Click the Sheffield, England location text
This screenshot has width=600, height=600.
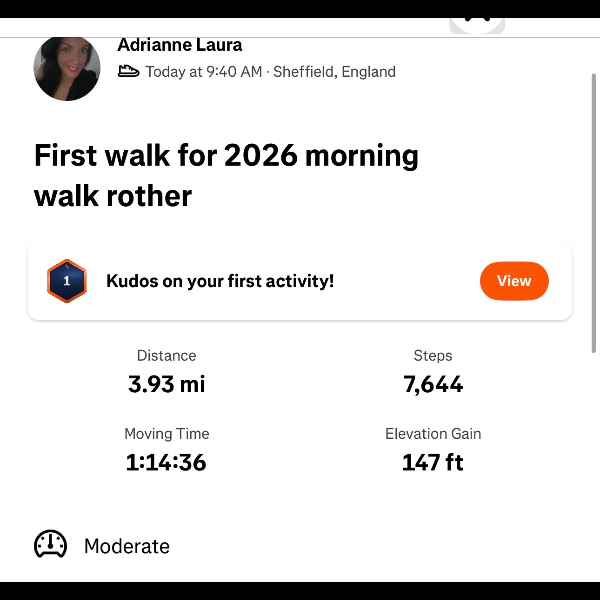pyautogui.click(x=334, y=72)
